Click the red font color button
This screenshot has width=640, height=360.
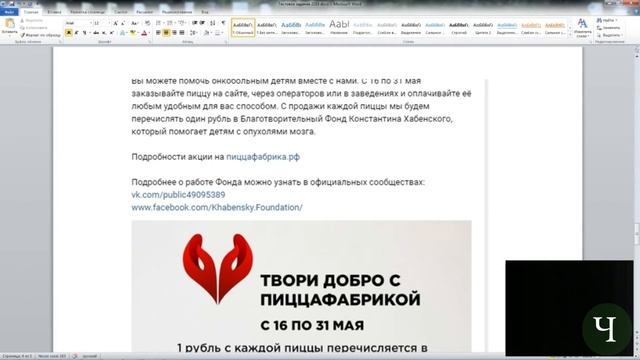(x=144, y=33)
